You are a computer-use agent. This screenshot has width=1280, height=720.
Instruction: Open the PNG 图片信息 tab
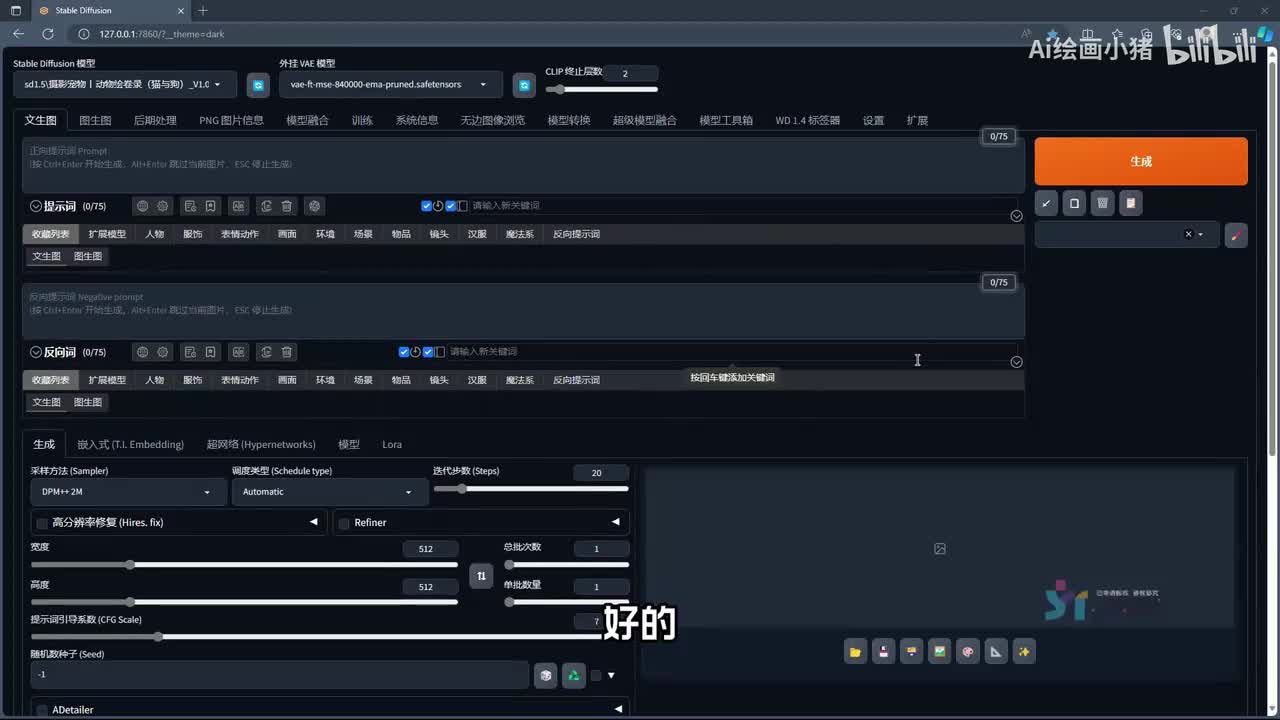click(x=231, y=120)
